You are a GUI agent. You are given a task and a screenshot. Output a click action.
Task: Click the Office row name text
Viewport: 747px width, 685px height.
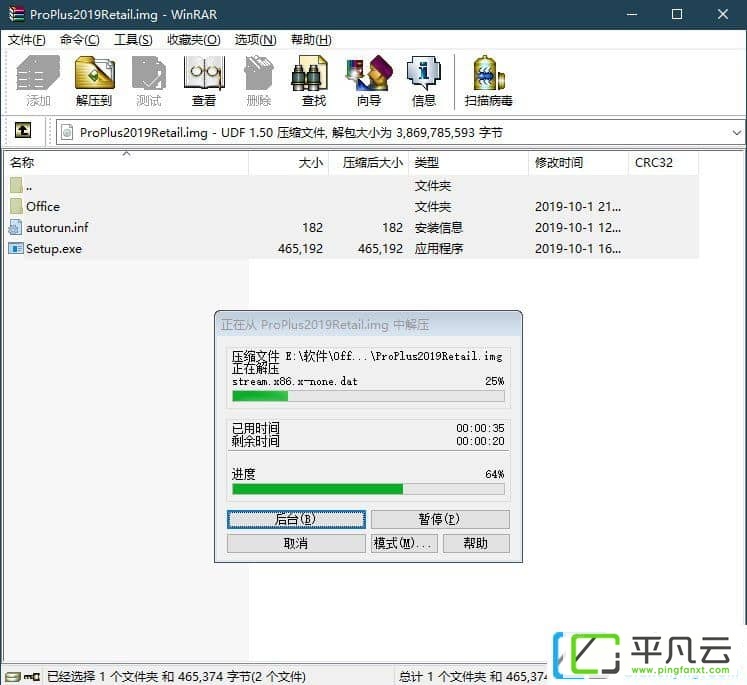tap(43, 206)
